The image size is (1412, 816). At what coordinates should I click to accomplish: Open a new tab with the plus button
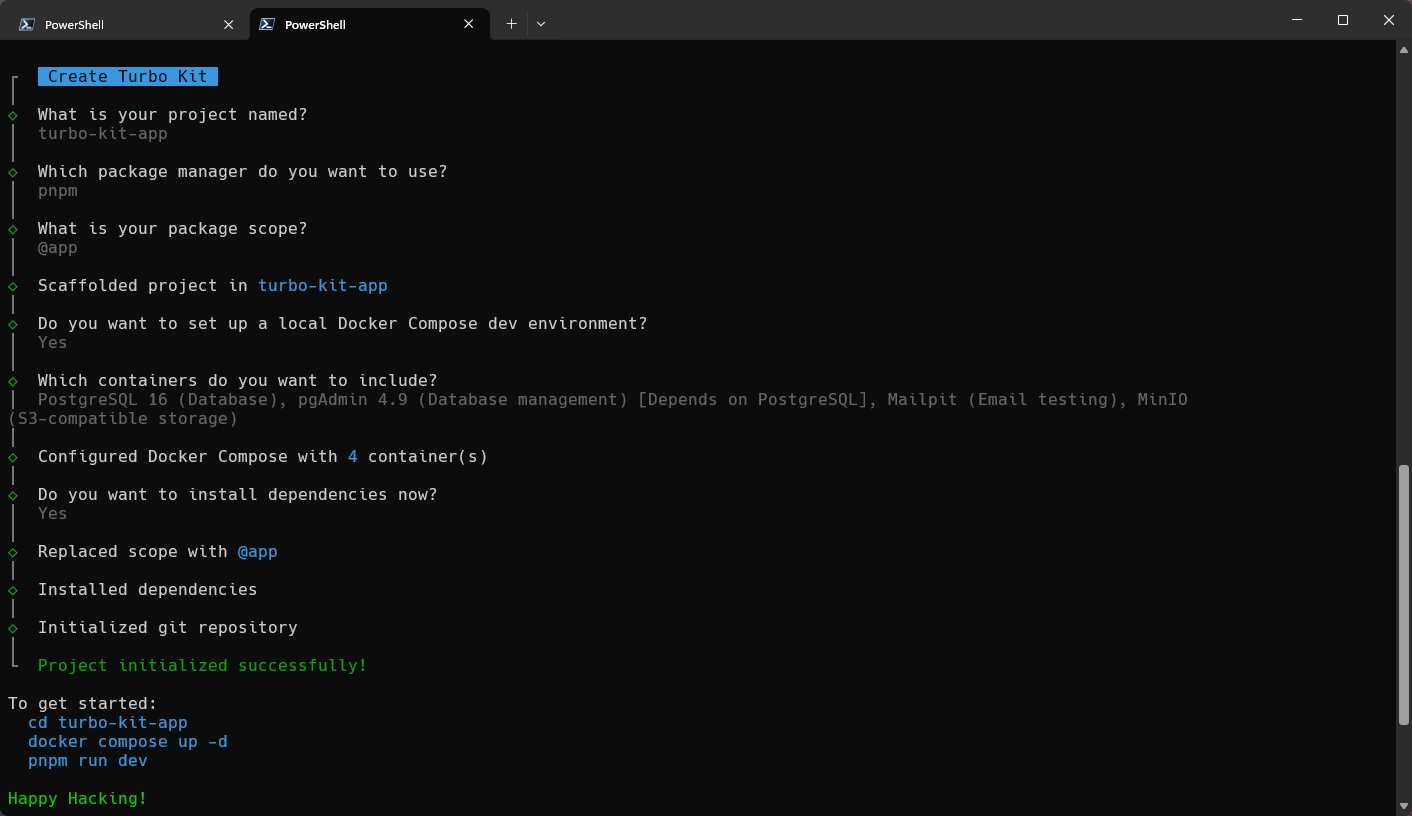(x=511, y=24)
